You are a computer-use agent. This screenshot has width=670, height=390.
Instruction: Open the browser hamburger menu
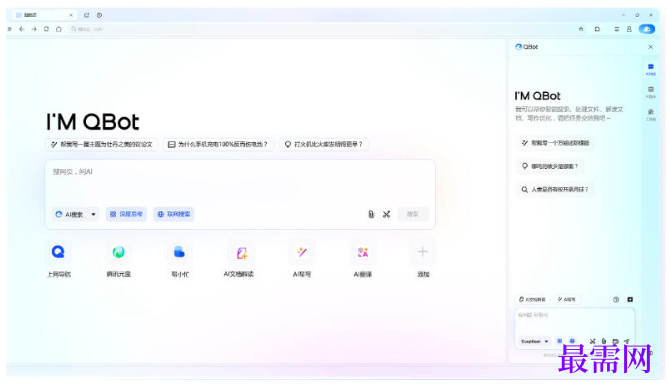[617, 29]
